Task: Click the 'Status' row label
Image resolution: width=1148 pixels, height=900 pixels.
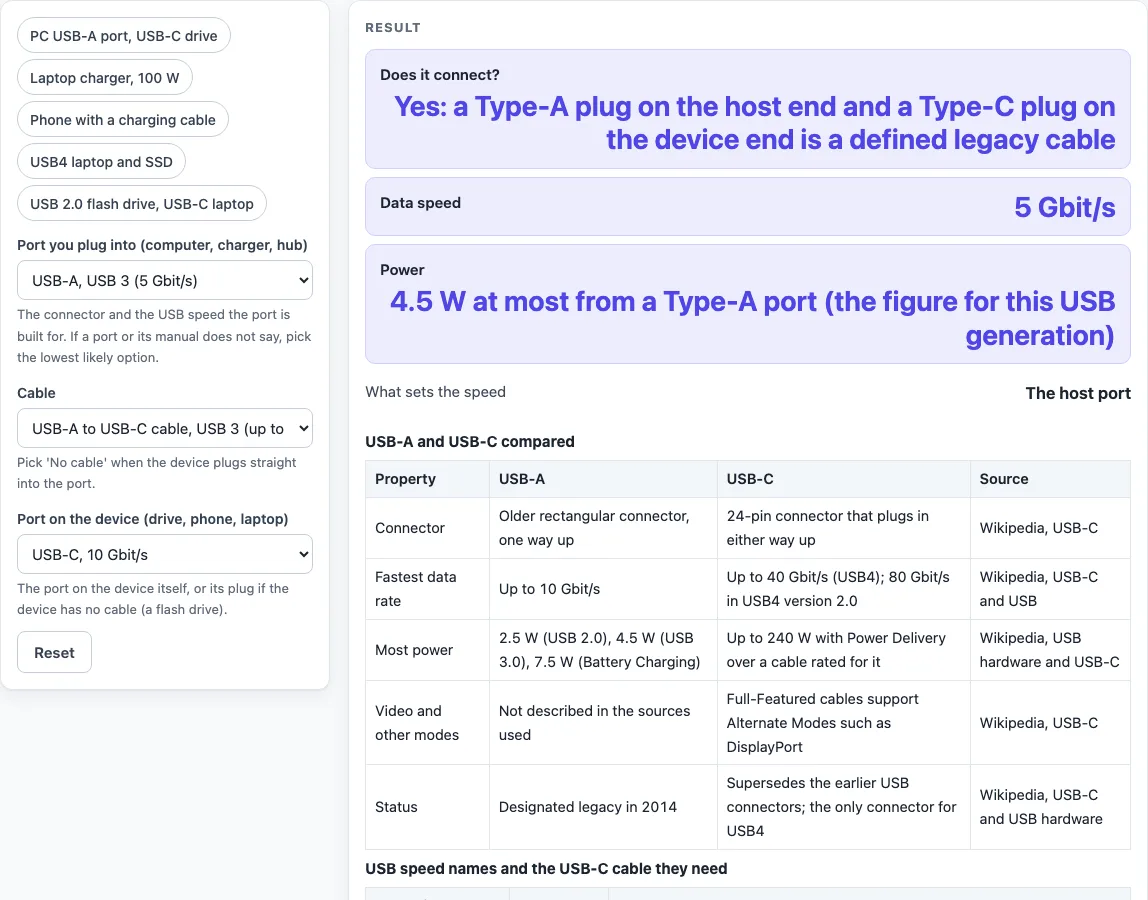Action: click(x=428, y=807)
